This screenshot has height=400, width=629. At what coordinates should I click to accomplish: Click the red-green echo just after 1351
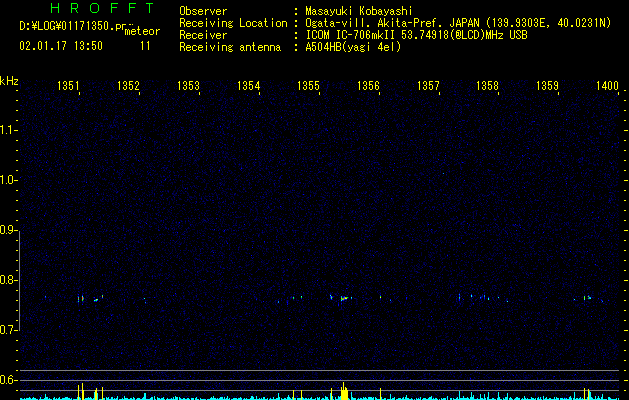tap(81, 299)
